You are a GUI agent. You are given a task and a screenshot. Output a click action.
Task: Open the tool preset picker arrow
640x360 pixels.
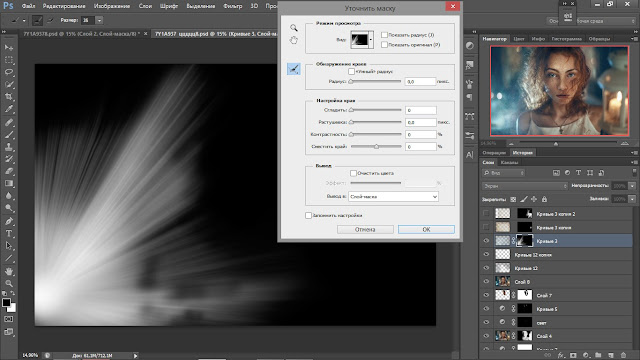(24, 20)
